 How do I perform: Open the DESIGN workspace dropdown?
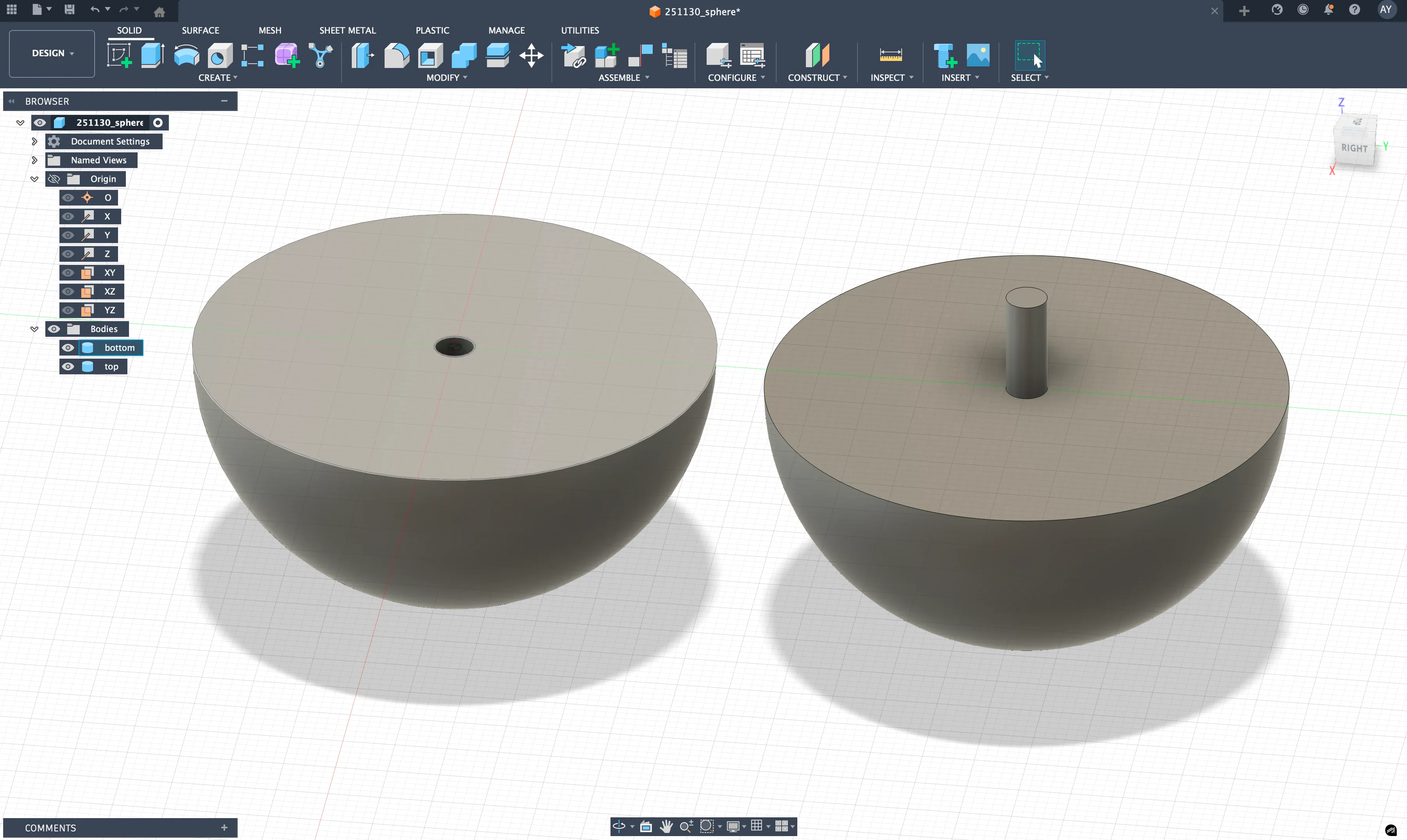(x=52, y=53)
